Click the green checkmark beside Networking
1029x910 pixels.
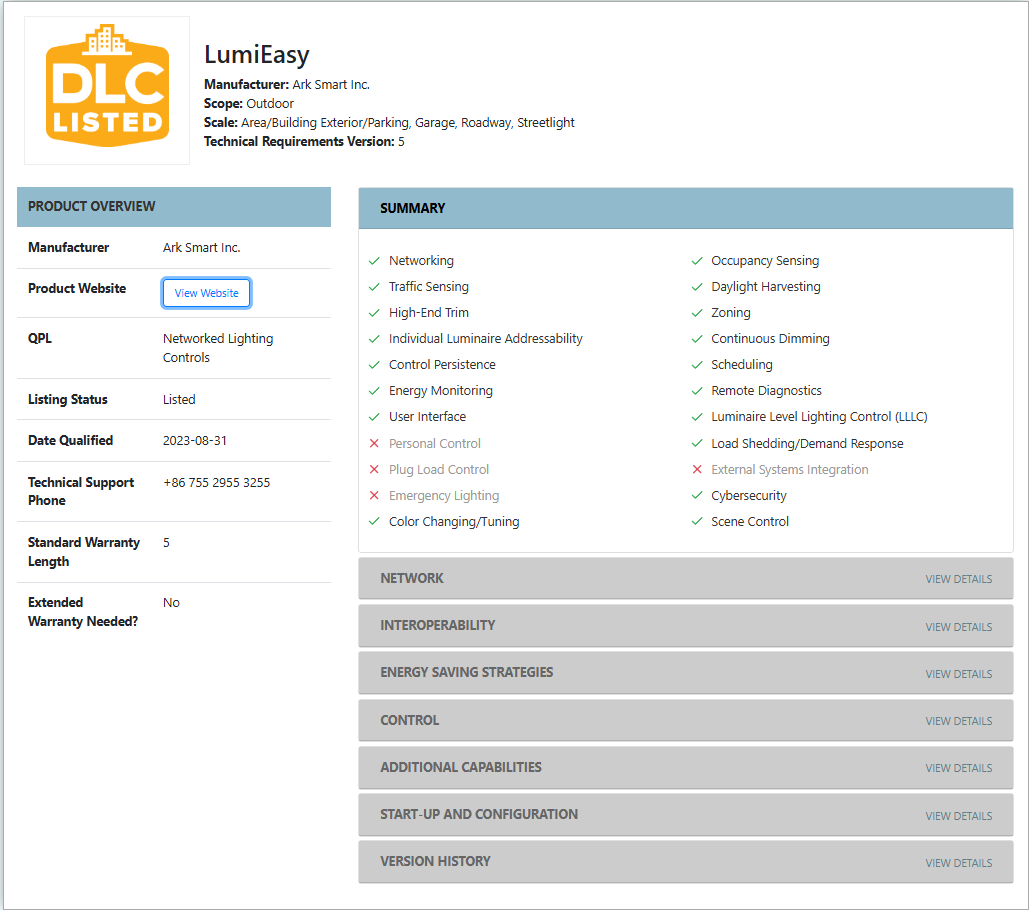pos(374,261)
